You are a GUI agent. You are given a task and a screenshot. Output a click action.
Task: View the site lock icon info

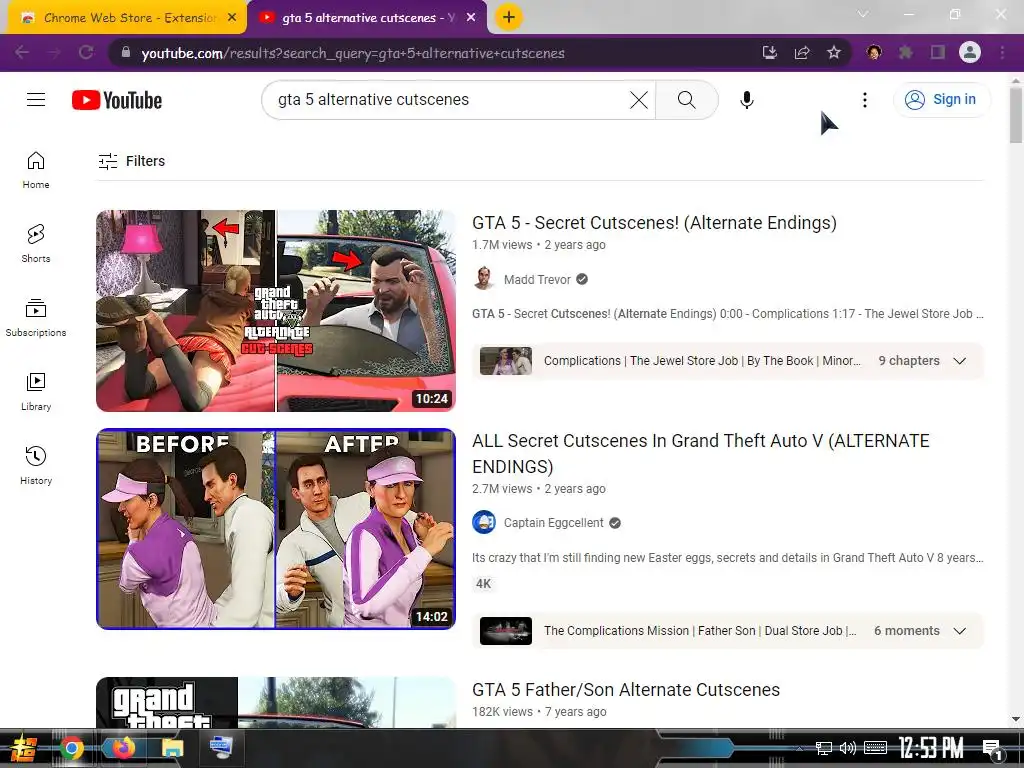click(x=126, y=53)
